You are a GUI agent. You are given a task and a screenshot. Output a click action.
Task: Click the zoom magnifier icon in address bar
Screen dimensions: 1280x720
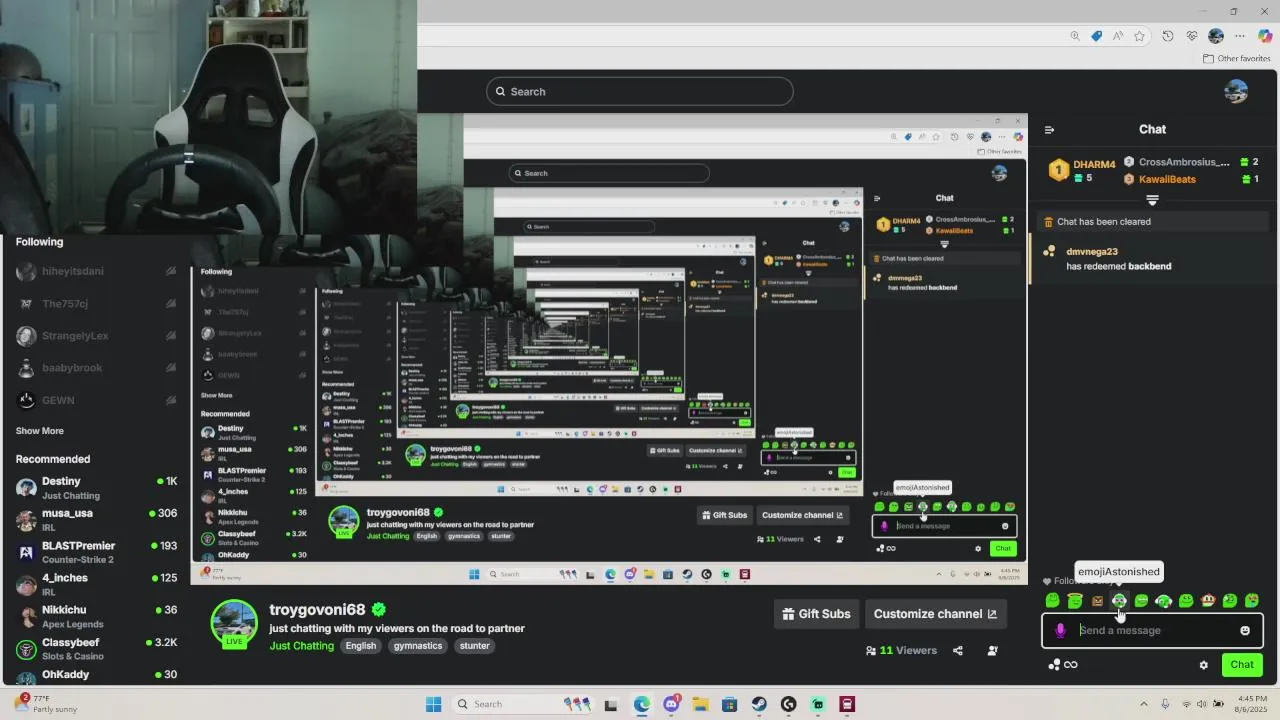(x=1075, y=36)
